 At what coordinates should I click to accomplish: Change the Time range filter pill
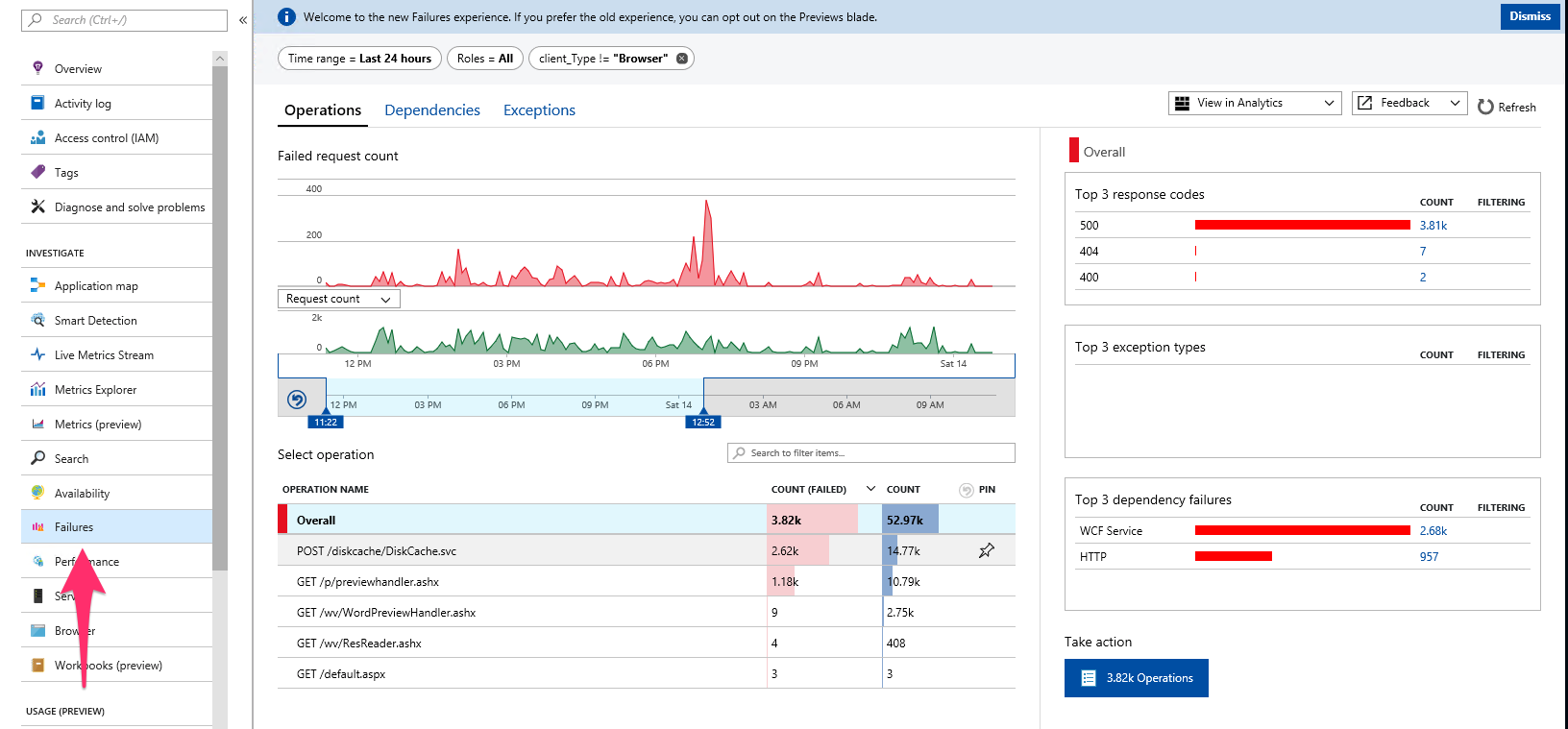pos(359,59)
